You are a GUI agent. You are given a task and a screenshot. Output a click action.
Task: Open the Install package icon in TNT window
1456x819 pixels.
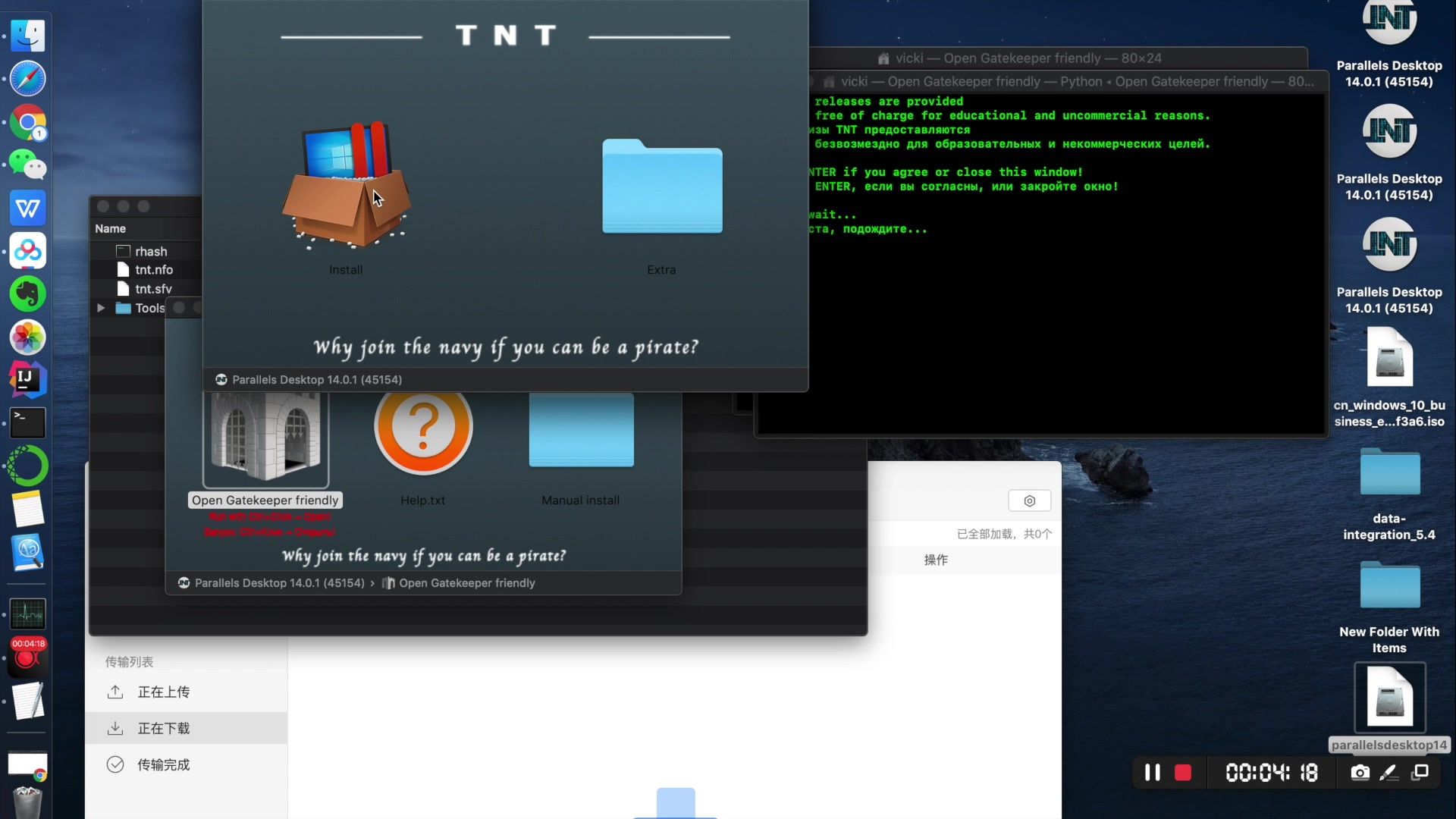[x=346, y=186]
